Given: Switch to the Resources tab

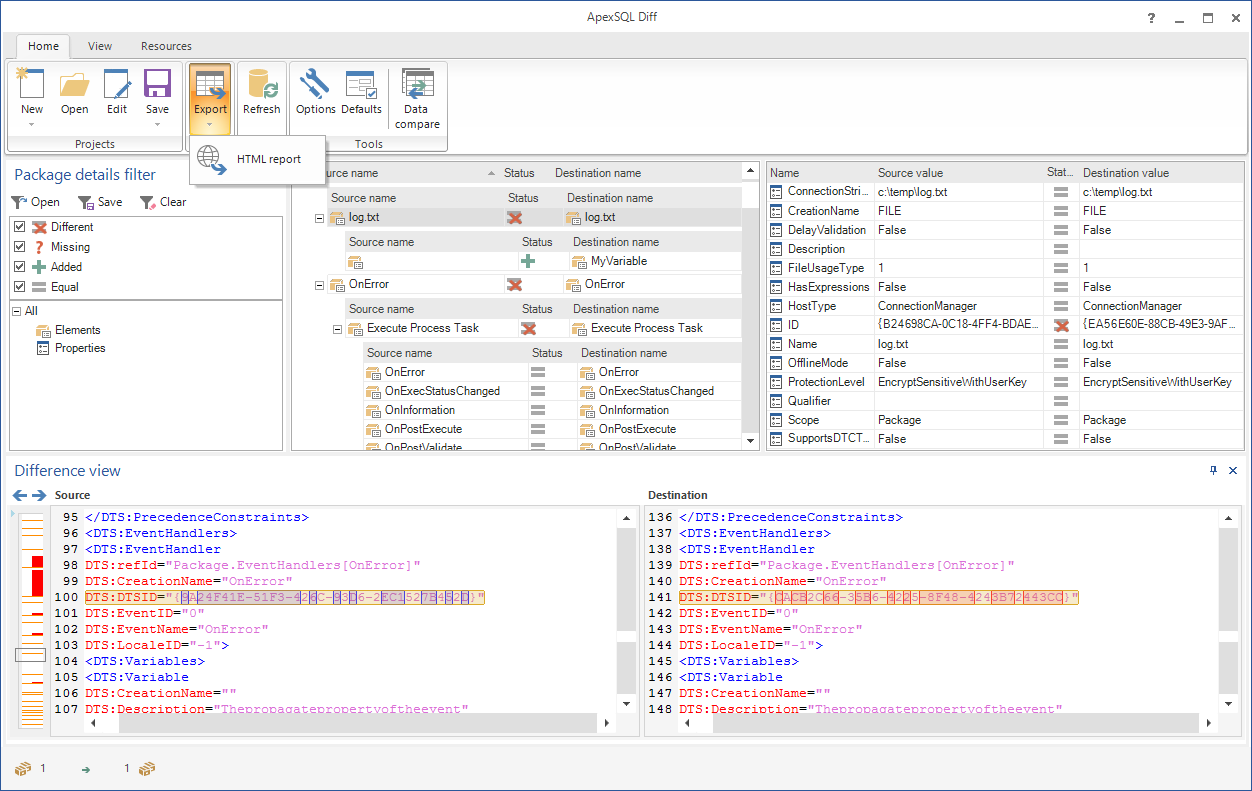Looking at the screenshot, I should [x=166, y=46].
